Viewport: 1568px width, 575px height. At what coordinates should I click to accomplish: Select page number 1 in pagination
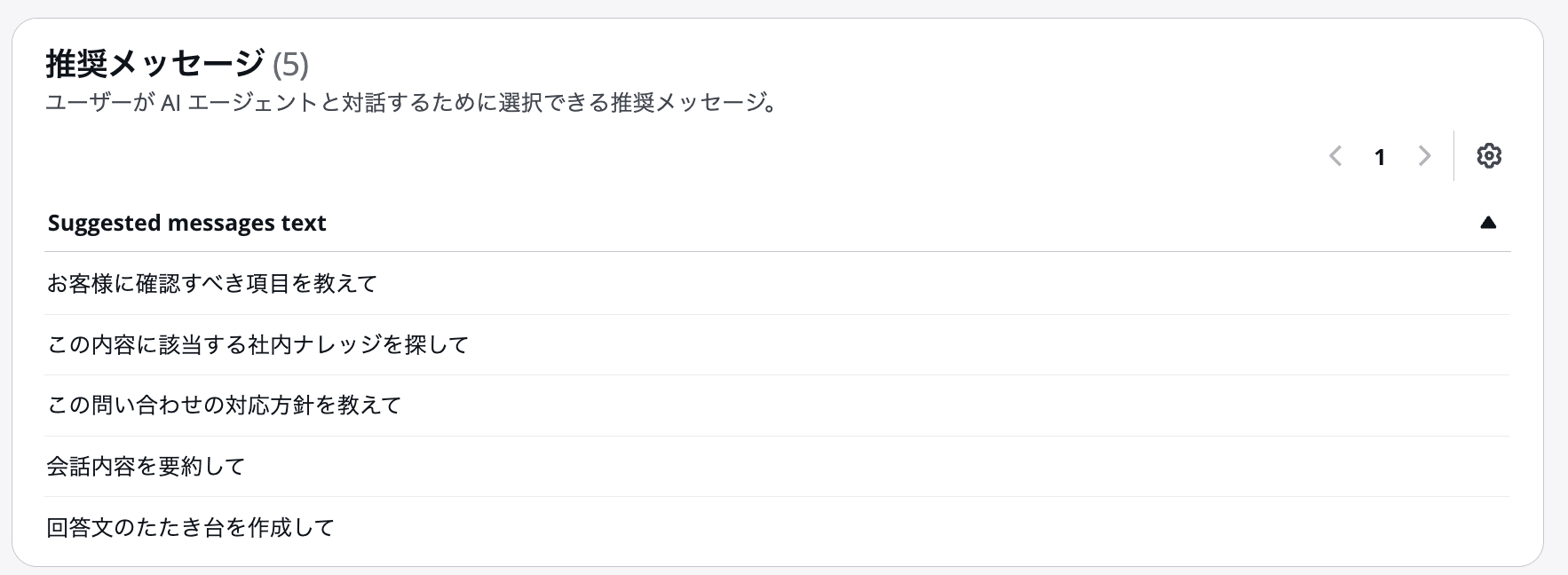click(x=1380, y=157)
